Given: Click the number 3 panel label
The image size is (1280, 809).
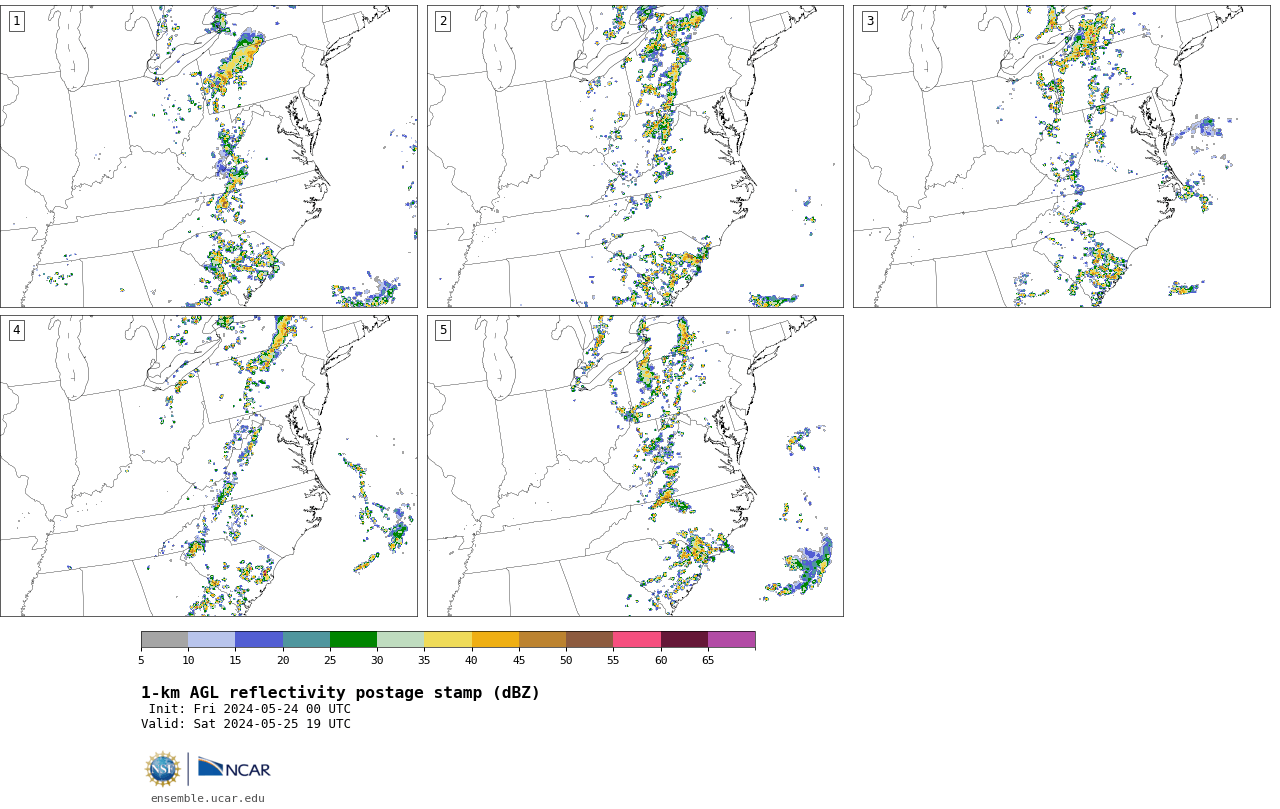Looking at the screenshot, I should [x=869, y=21].
